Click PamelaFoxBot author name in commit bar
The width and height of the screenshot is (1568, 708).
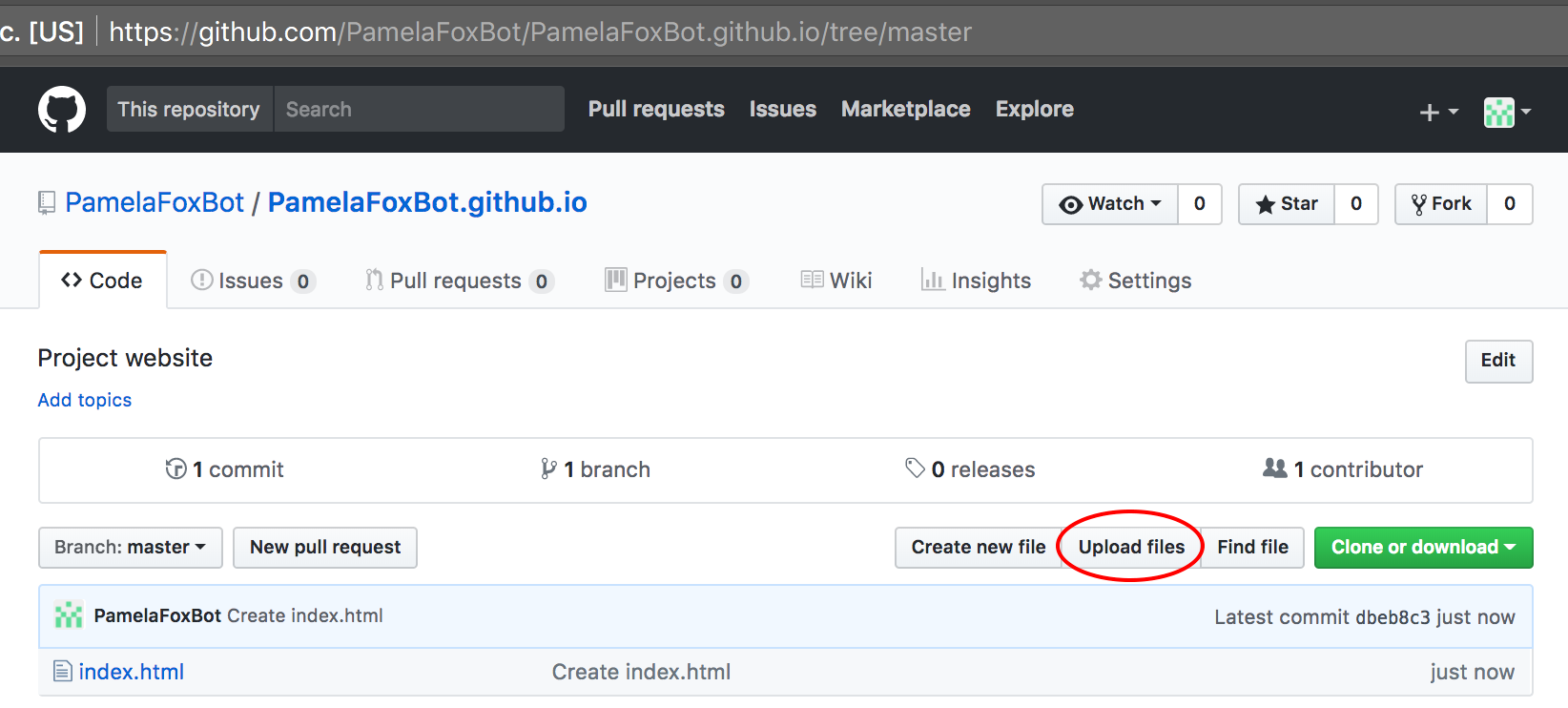157,615
